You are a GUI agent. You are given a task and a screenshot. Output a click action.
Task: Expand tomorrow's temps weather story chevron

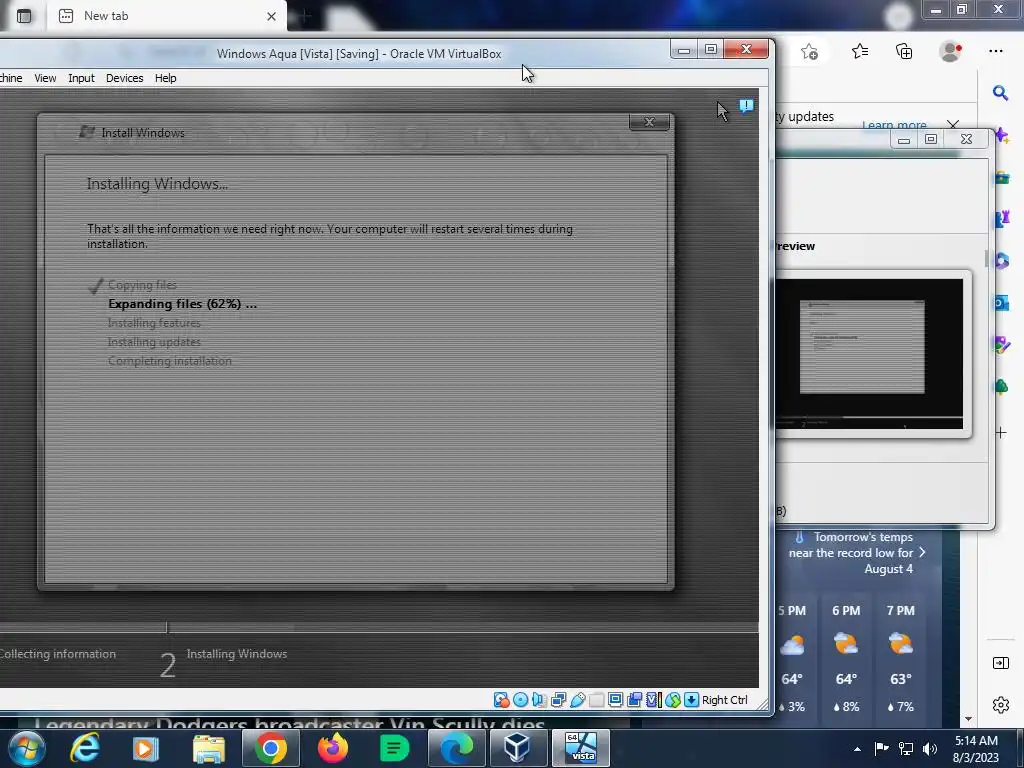[922, 552]
